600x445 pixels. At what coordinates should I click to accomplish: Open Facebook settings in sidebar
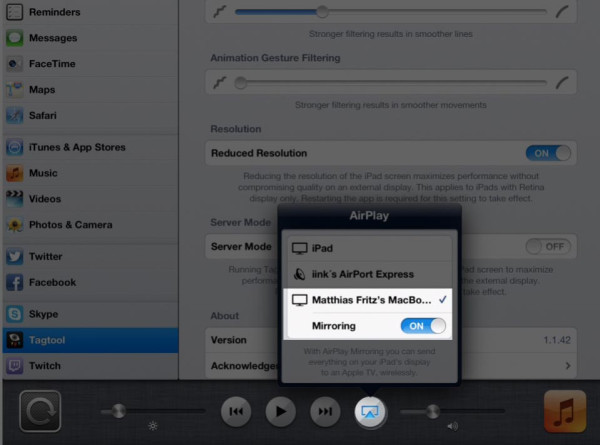tap(53, 282)
